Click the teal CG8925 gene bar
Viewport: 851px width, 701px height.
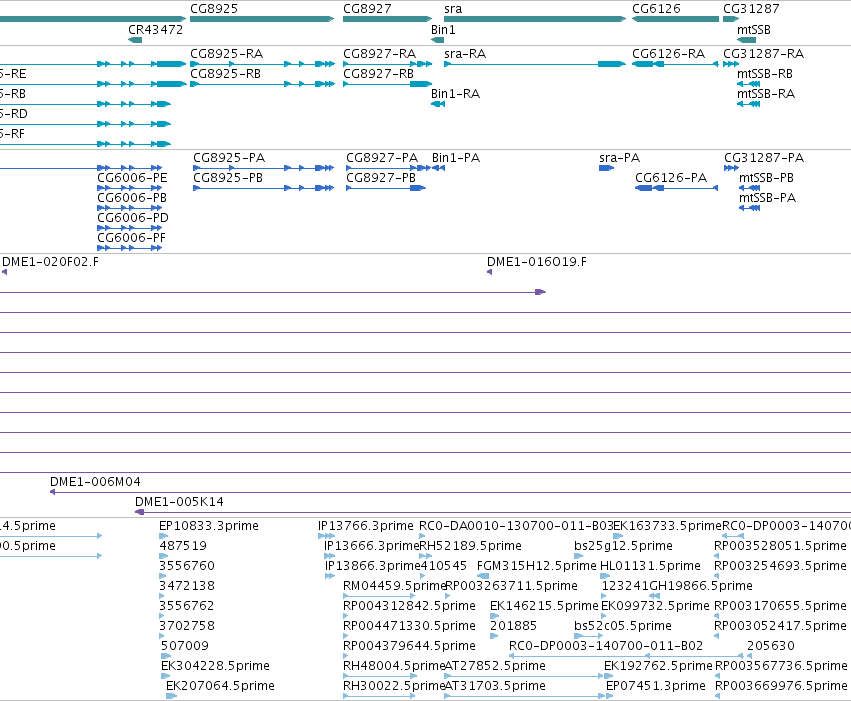(x=262, y=19)
